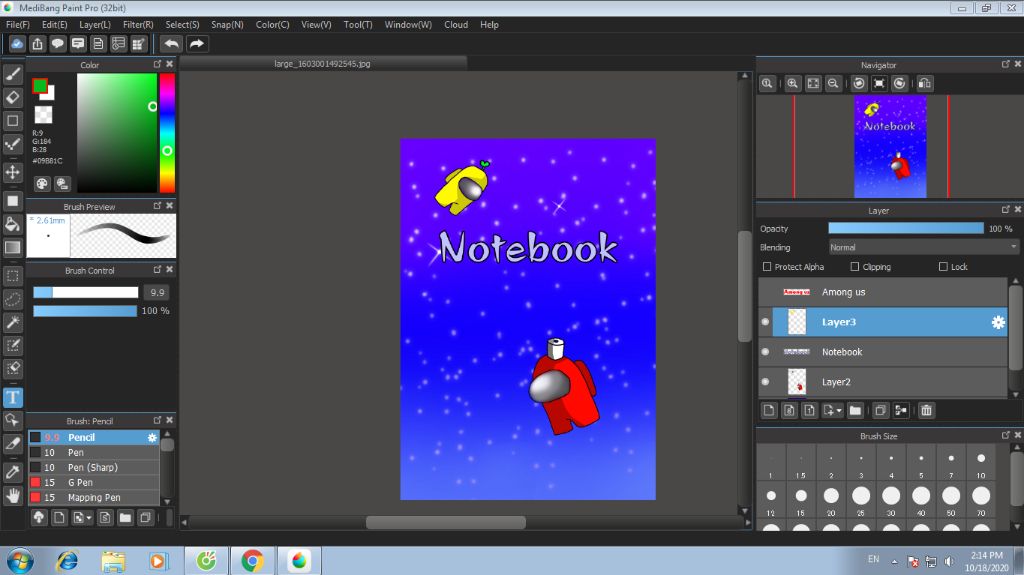The image size is (1024, 575).
Task: Click Navigator fit-to-window icon
Action: click(812, 84)
